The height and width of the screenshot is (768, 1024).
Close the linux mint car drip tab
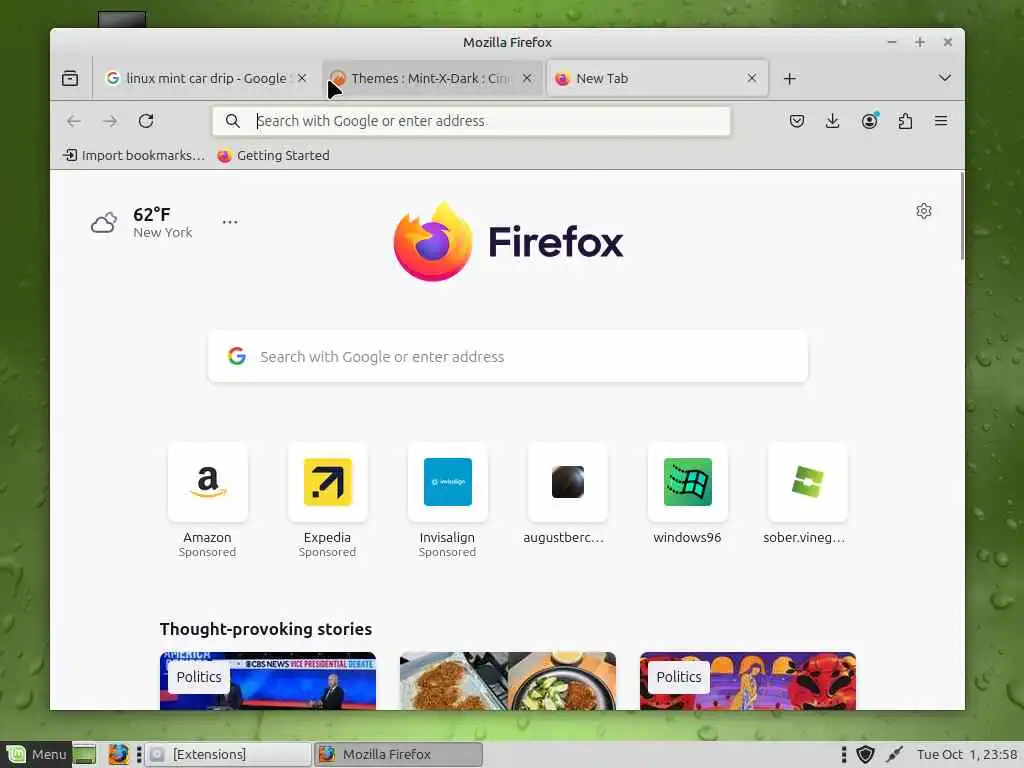pyautogui.click(x=302, y=78)
